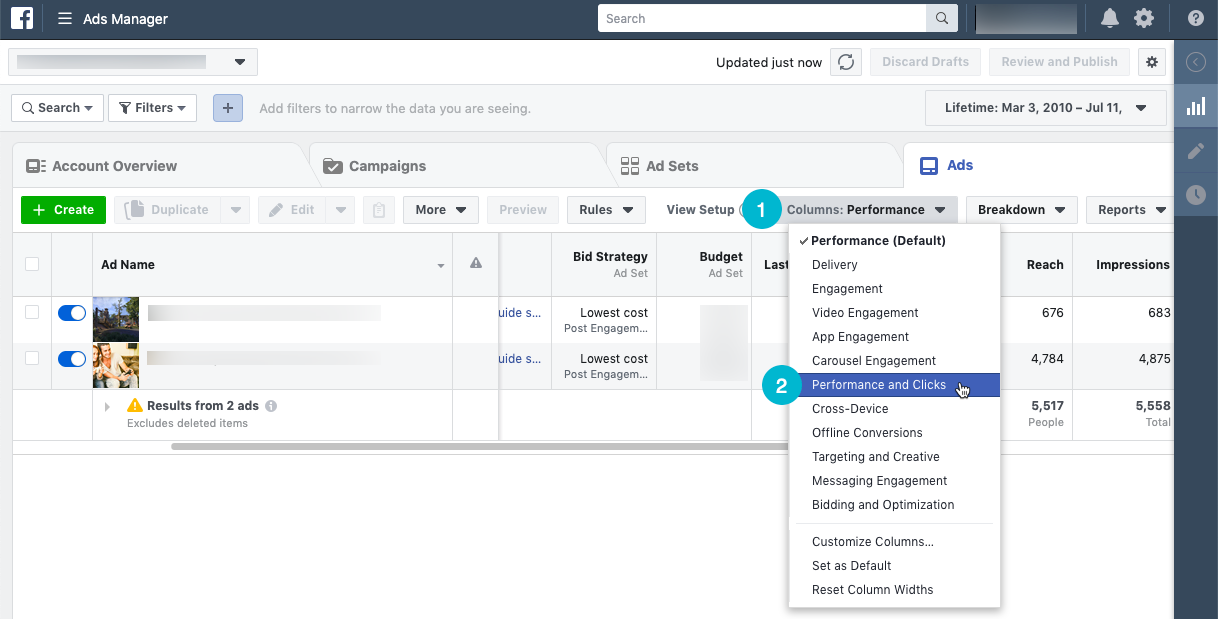Viewport: 1218px width, 619px height.
Task: Check the select-all checkbox in header
Action: (32, 265)
